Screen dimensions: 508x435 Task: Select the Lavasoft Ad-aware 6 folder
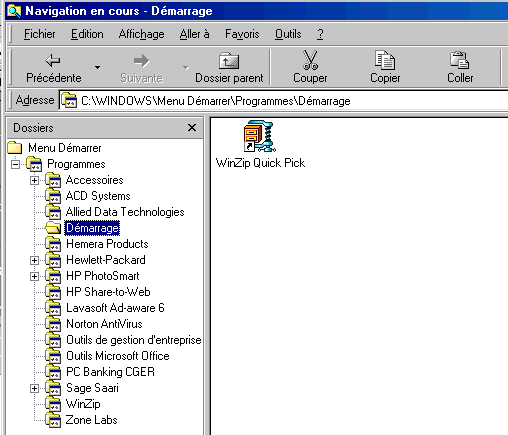[x=115, y=308]
